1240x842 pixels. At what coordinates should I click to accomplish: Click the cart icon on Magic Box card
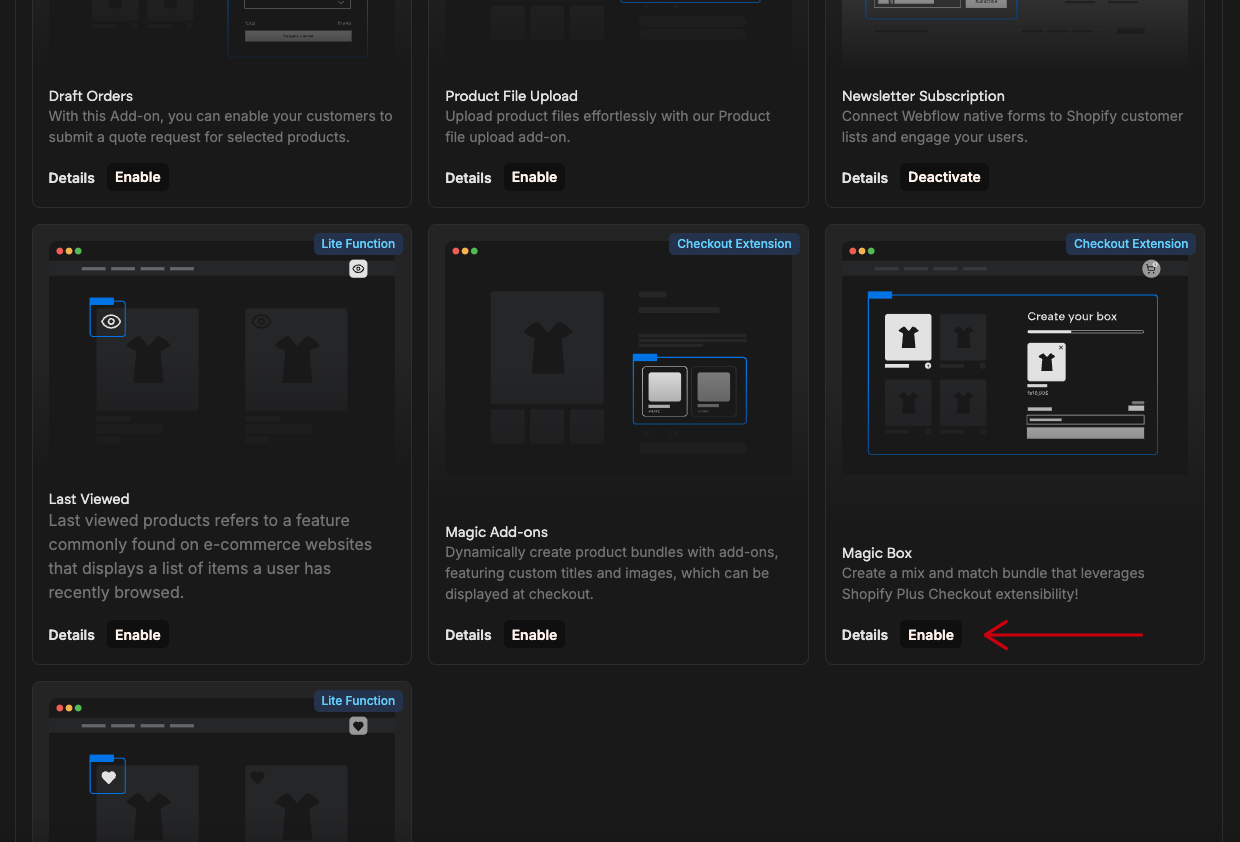1151,269
